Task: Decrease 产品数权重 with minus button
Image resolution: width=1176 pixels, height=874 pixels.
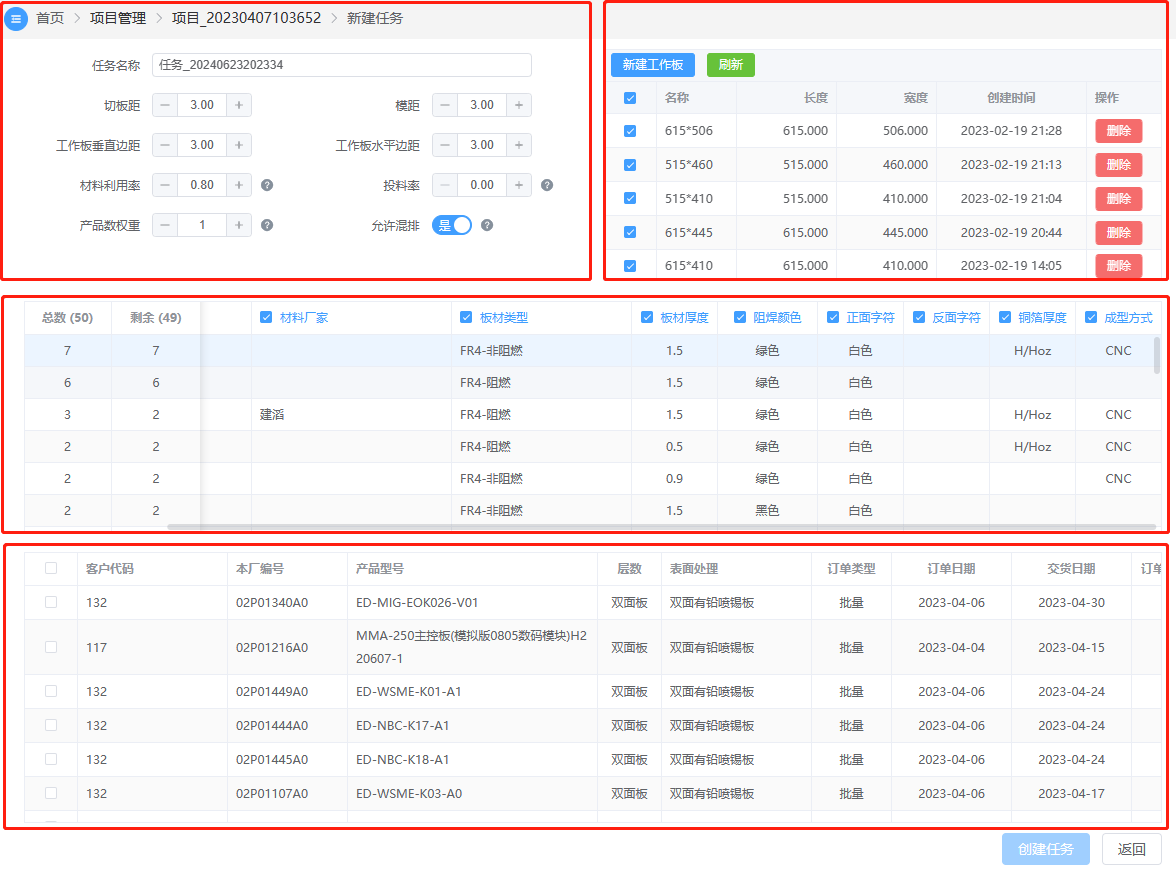Action: (x=165, y=225)
